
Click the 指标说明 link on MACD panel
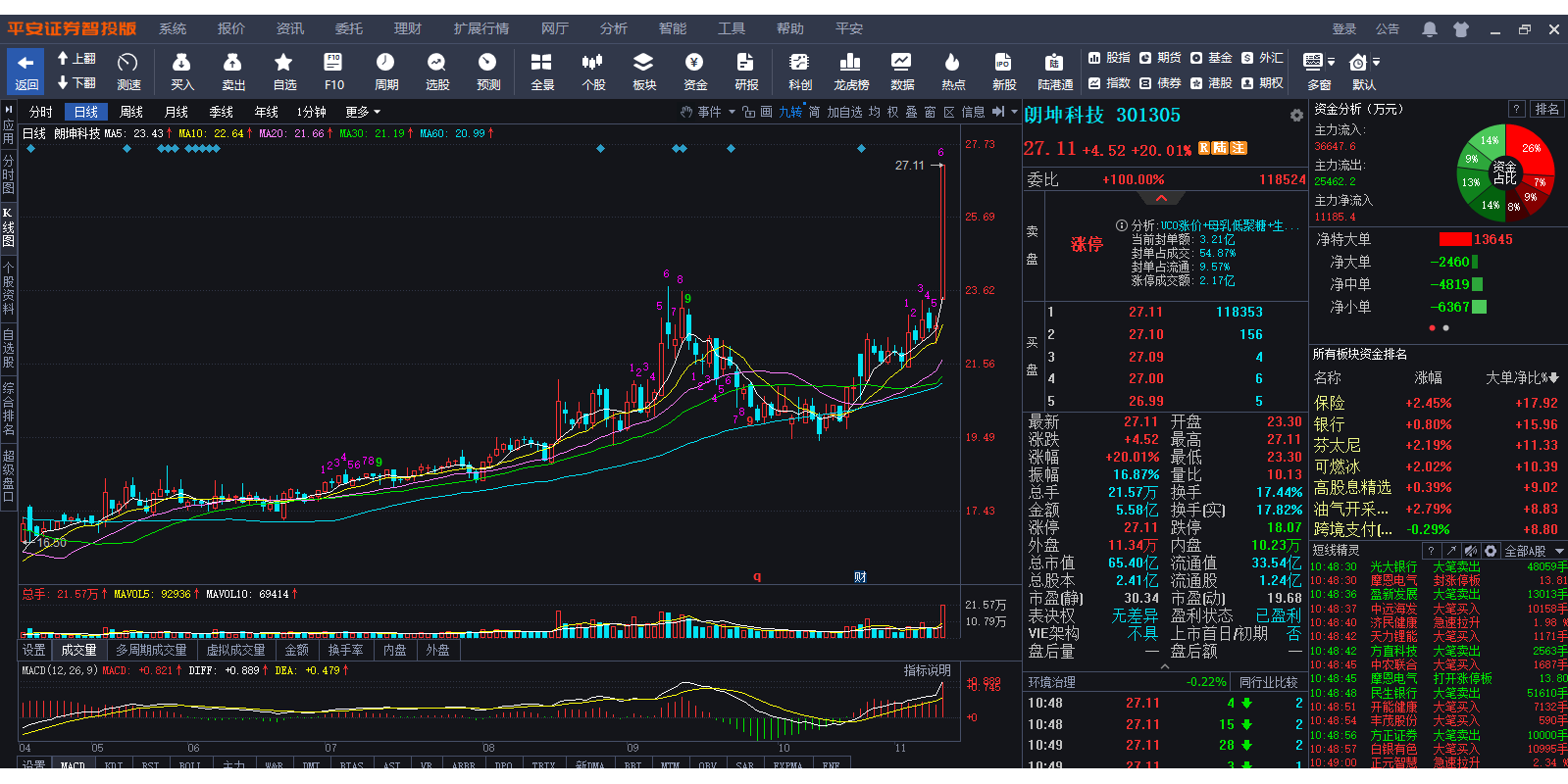(927, 670)
